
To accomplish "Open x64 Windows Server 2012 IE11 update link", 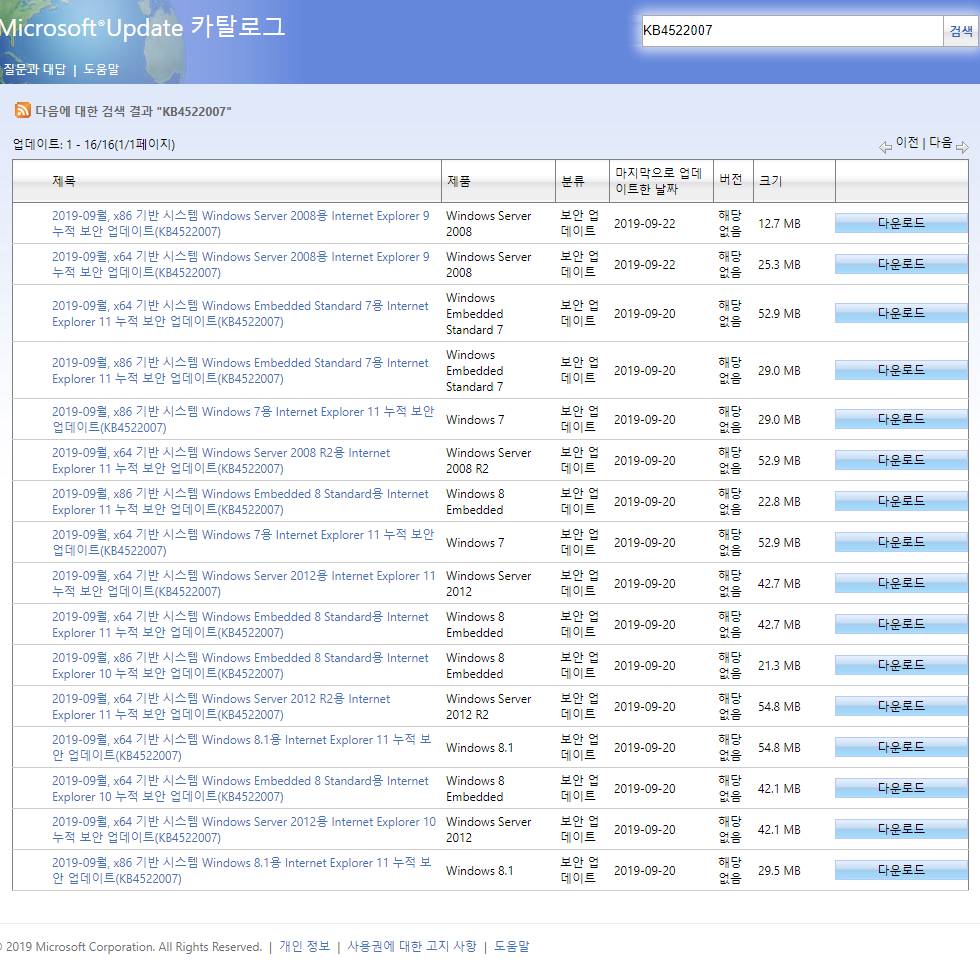I will [x=244, y=583].
